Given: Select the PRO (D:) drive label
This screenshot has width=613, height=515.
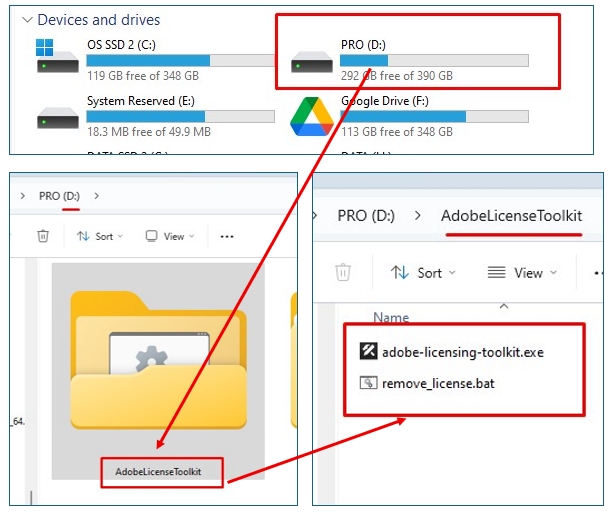Looking at the screenshot, I should point(363,45).
